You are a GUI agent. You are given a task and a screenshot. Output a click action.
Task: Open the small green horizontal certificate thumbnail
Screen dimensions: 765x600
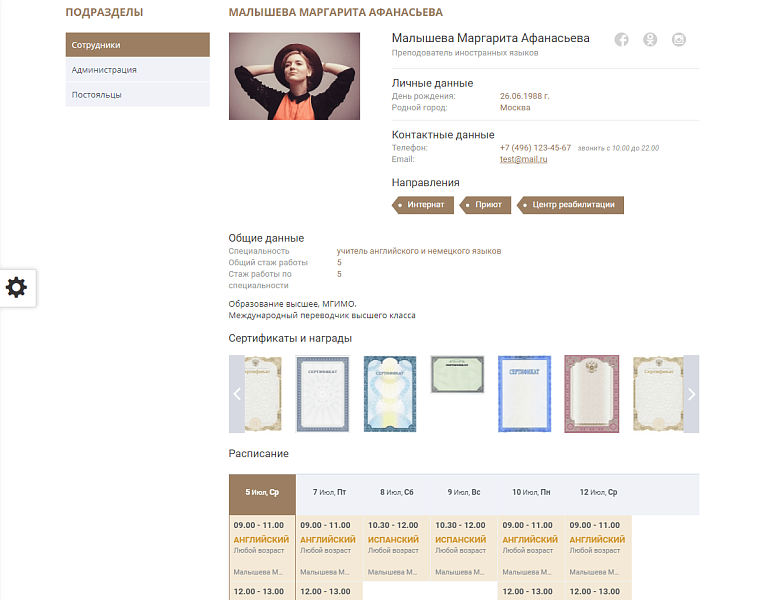(x=457, y=374)
